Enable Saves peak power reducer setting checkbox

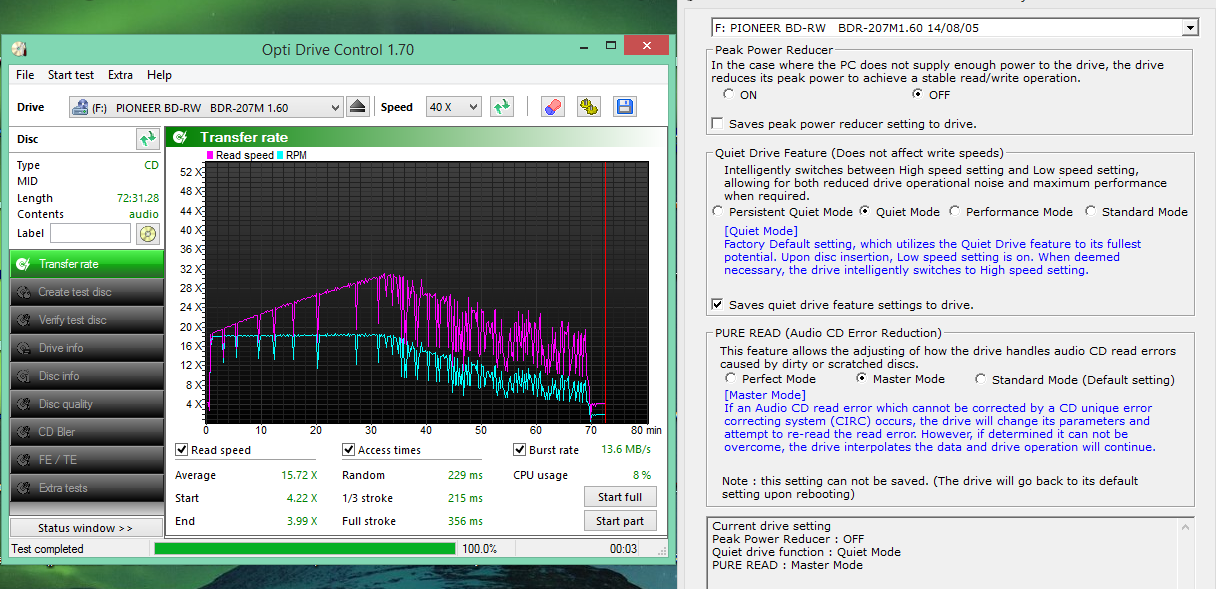tap(716, 124)
